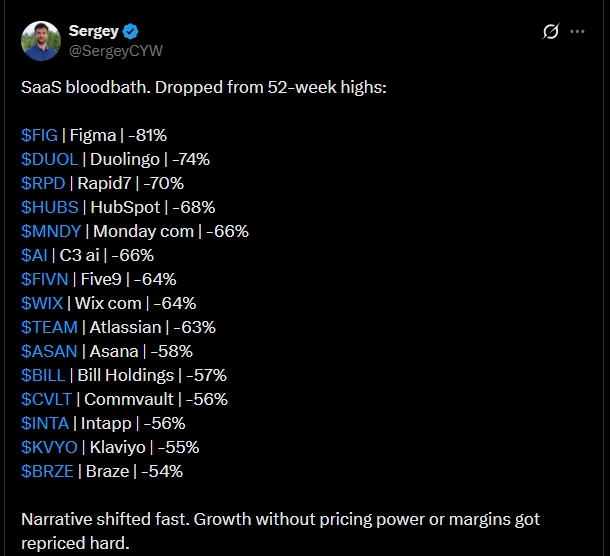
Task: Open the Sergey display name link
Action: (x=94, y=31)
